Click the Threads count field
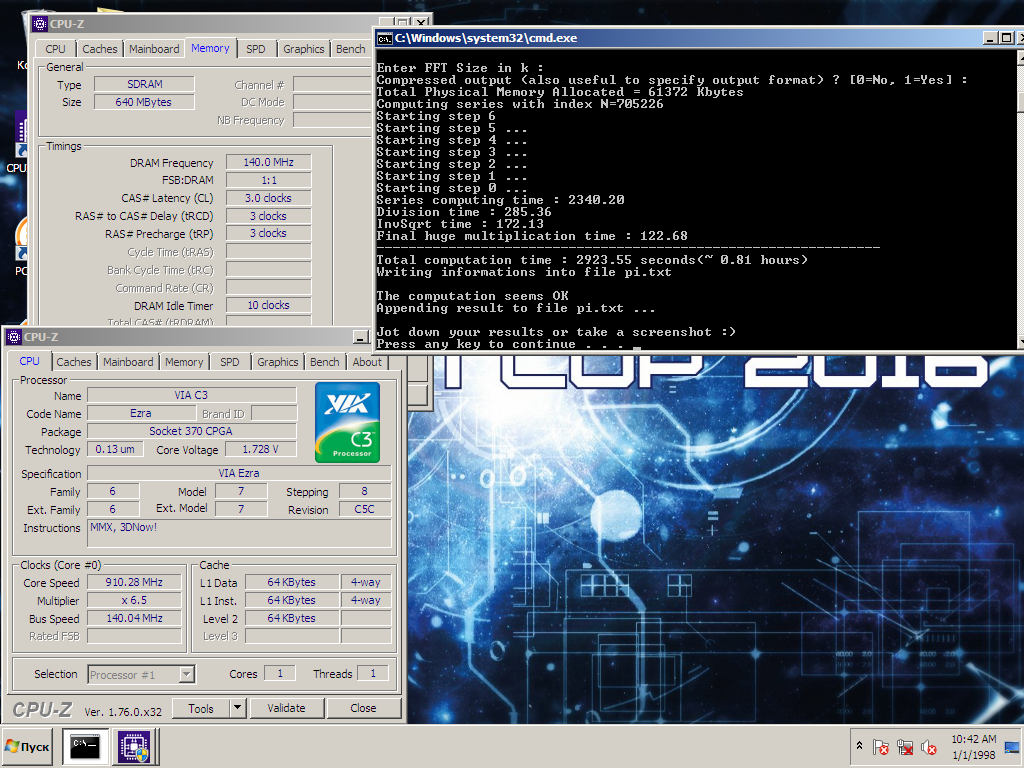Screen dimensions: 1024x768 [373, 673]
